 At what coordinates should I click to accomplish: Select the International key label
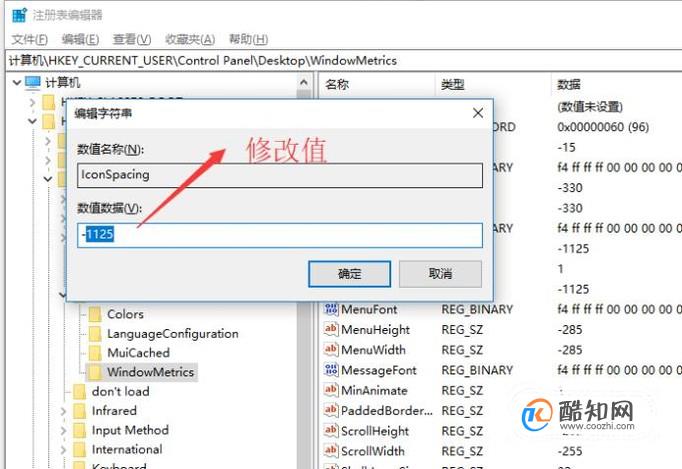pyautogui.click(x=127, y=449)
